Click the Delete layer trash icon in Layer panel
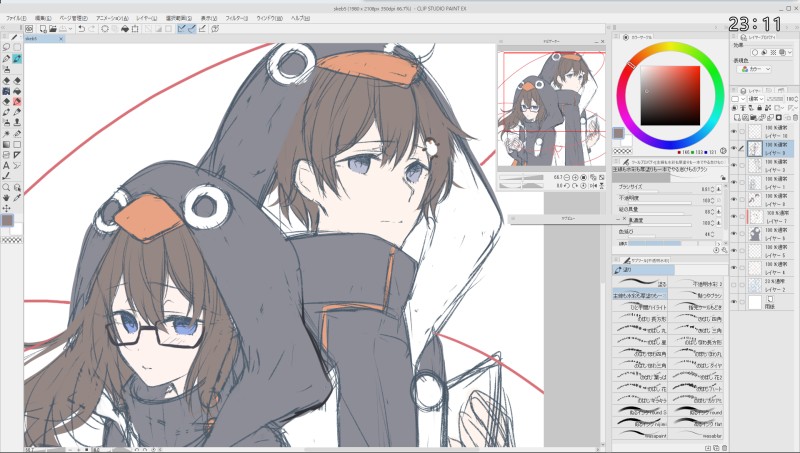The width and height of the screenshot is (800, 453). coord(795,117)
